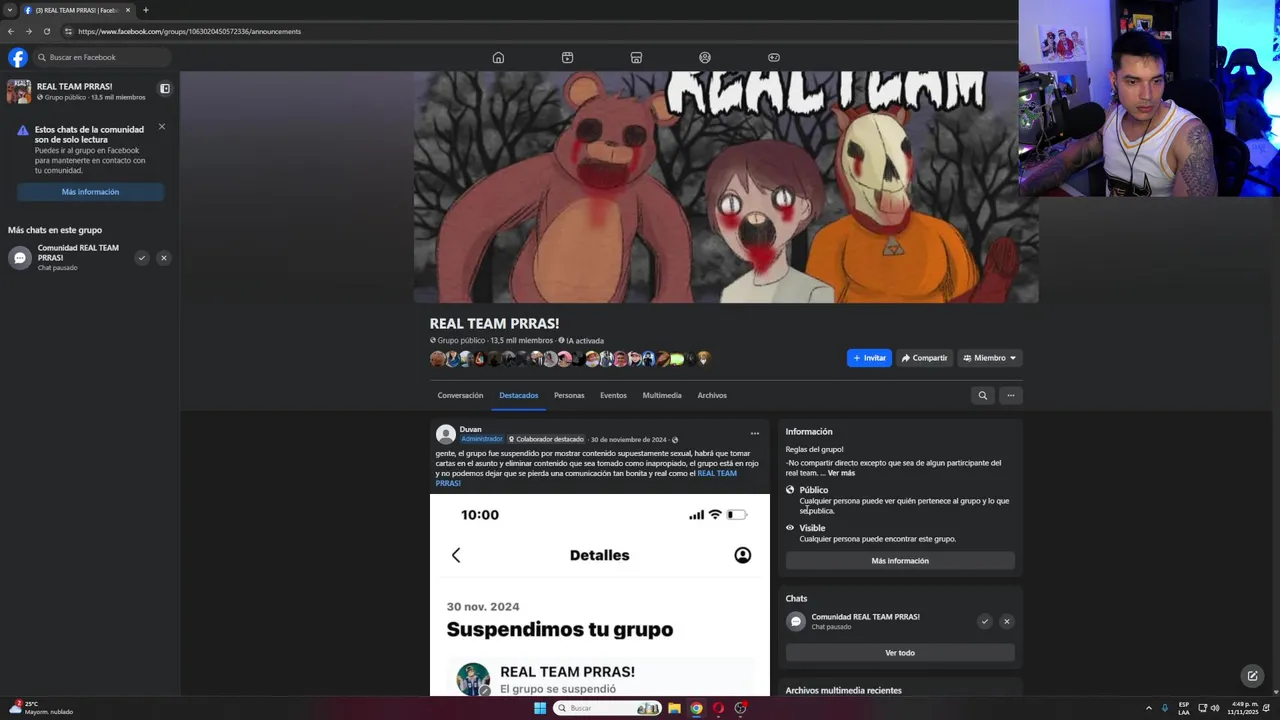
Task: Click the Invitar button
Action: pos(869,358)
